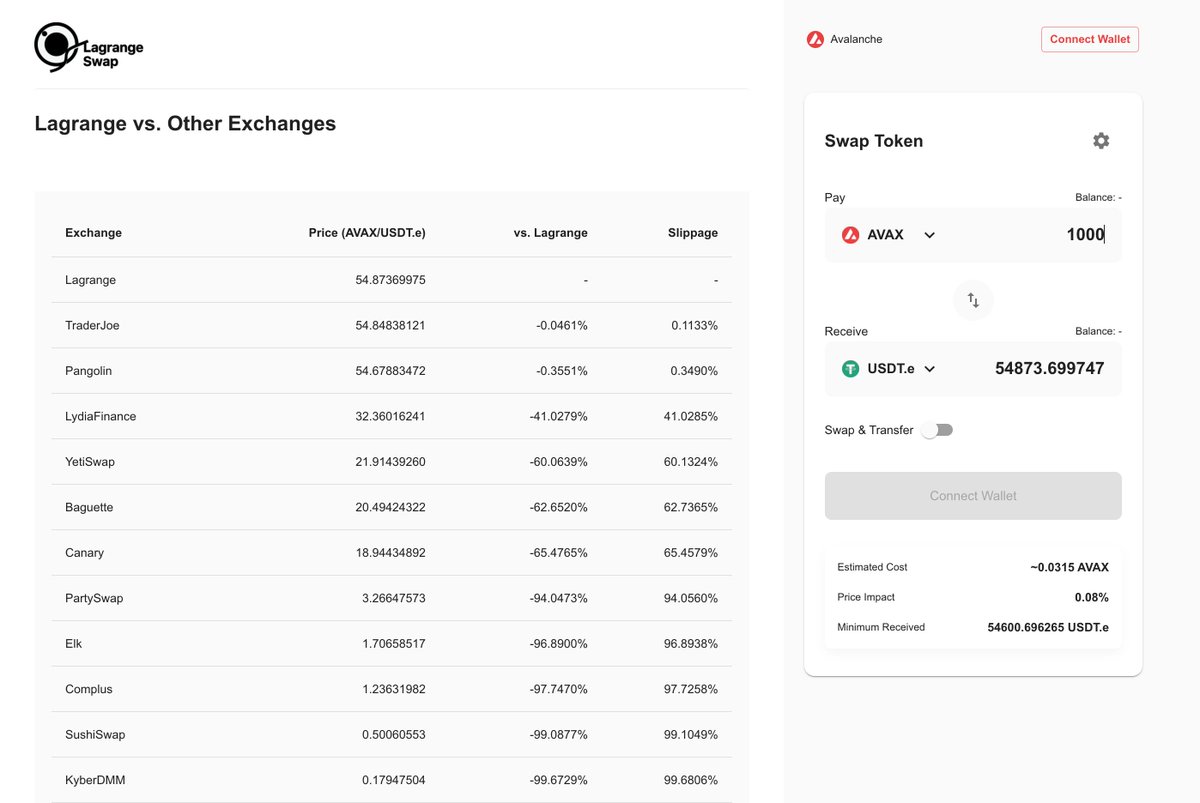The image size is (1200, 803).
Task: Select the Pangolin exchange name
Action: point(88,371)
